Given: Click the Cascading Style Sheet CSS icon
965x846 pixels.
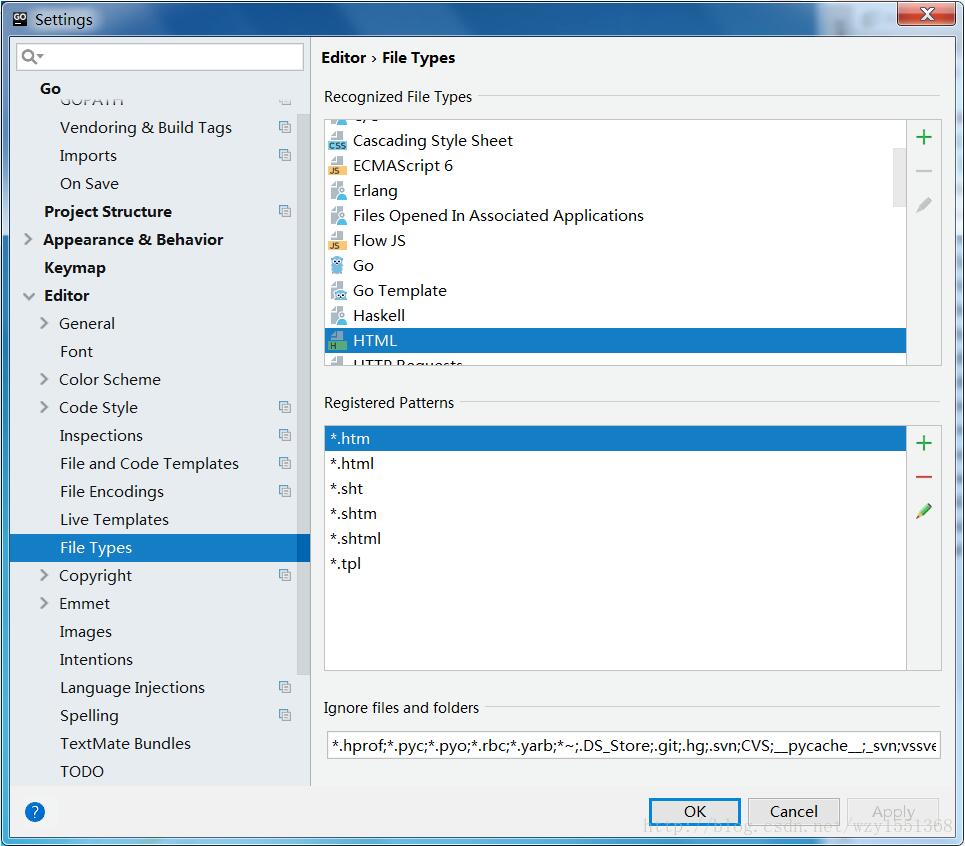Looking at the screenshot, I should click(x=337, y=141).
